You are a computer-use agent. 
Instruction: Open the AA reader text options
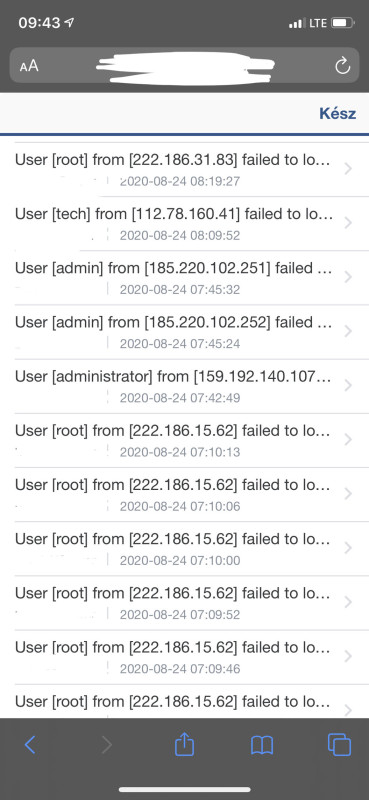(29, 66)
